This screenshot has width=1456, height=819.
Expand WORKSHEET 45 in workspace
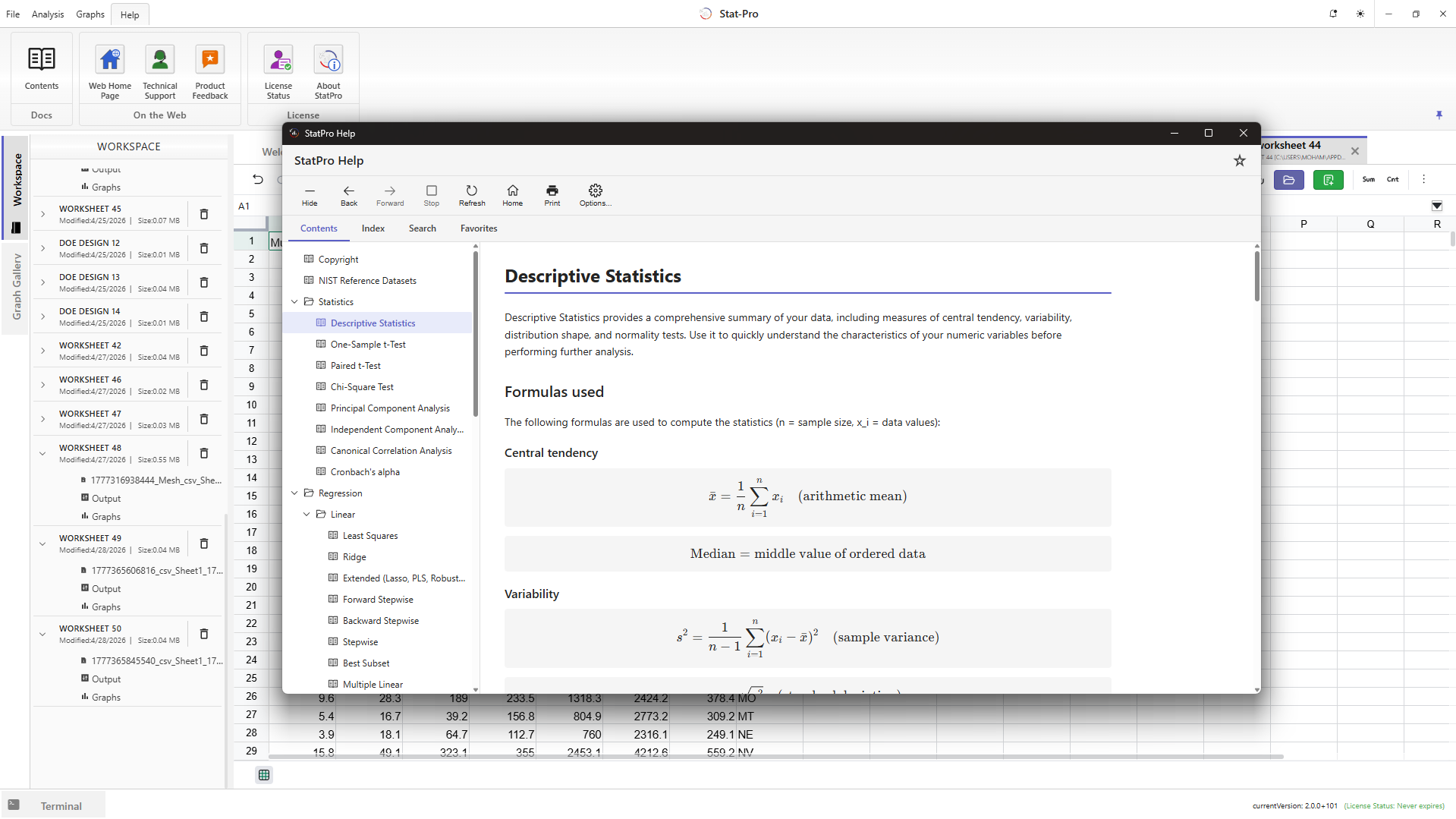42,214
